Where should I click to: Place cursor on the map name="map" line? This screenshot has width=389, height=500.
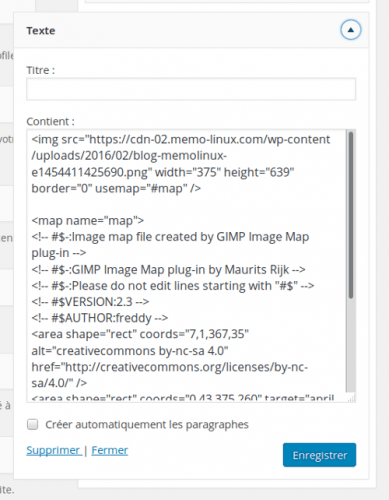point(88,221)
